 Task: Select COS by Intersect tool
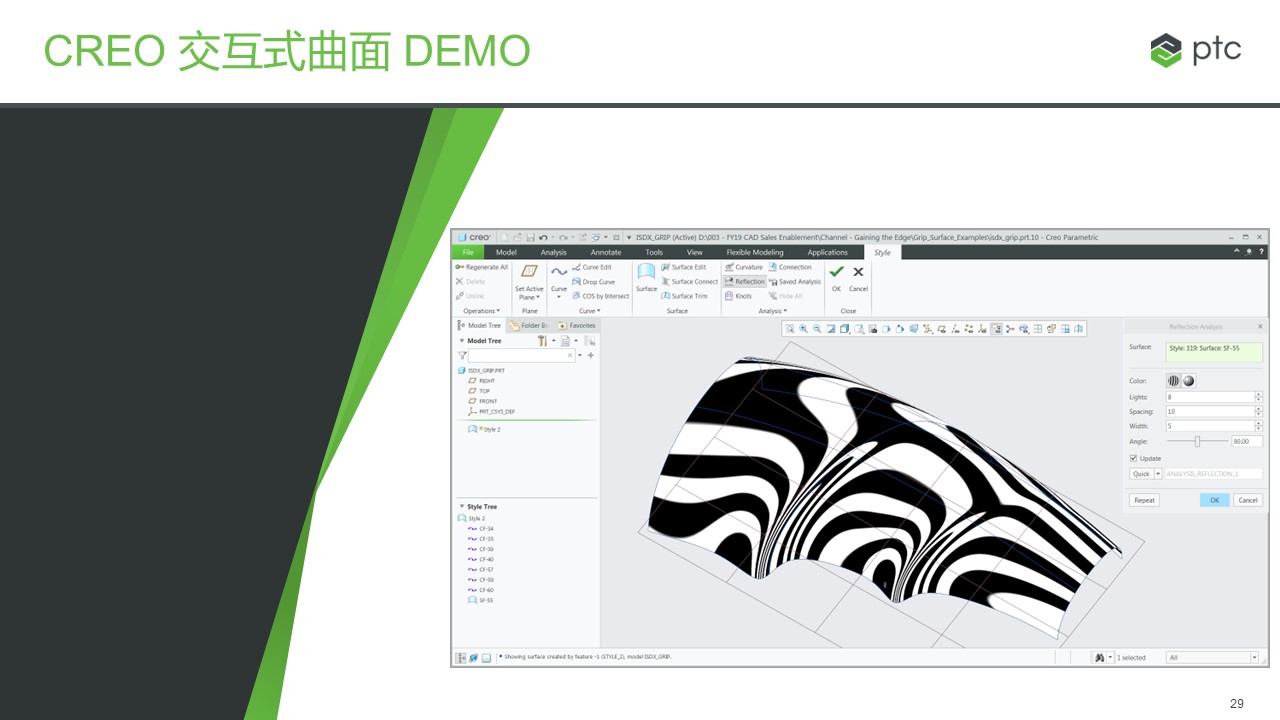[x=600, y=296]
